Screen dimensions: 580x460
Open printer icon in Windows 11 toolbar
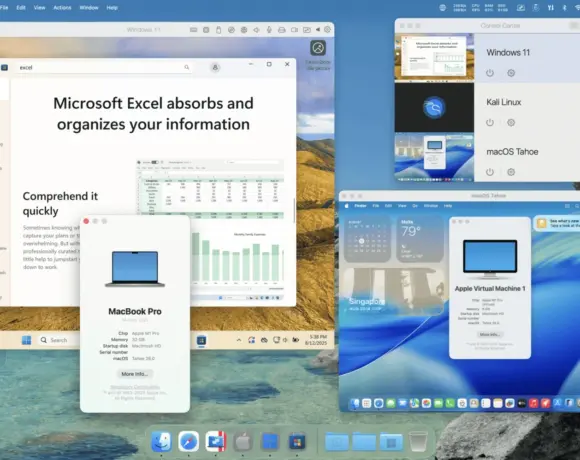coord(281,30)
